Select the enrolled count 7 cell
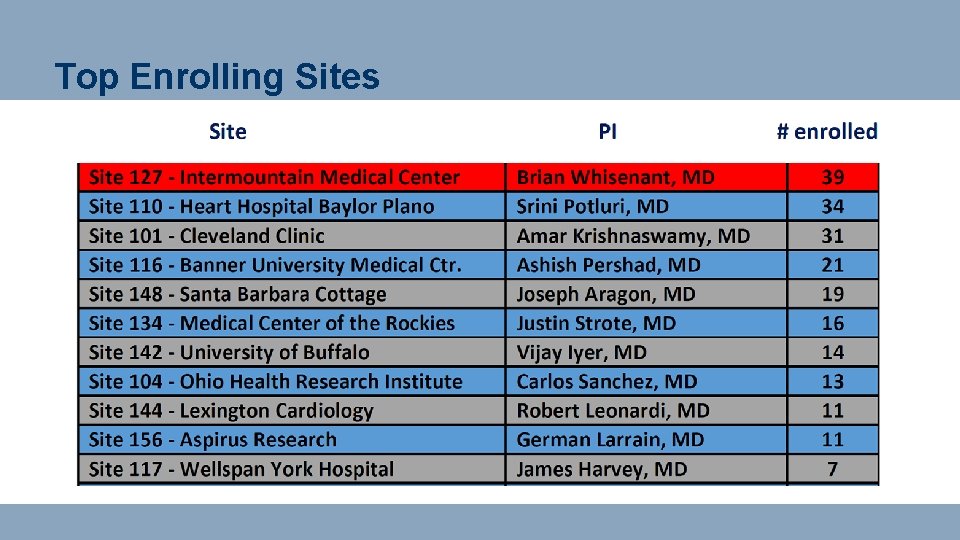The height and width of the screenshot is (540, 960). (833, 469)
